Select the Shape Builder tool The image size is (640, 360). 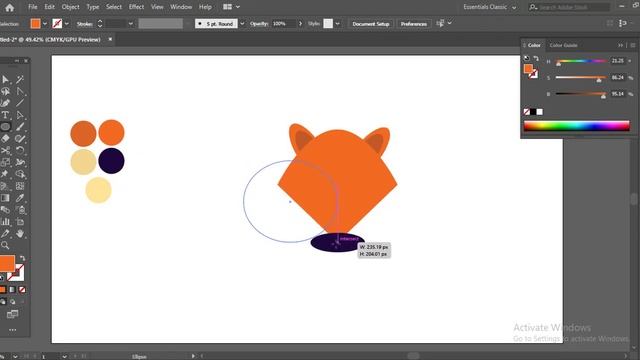20,174
